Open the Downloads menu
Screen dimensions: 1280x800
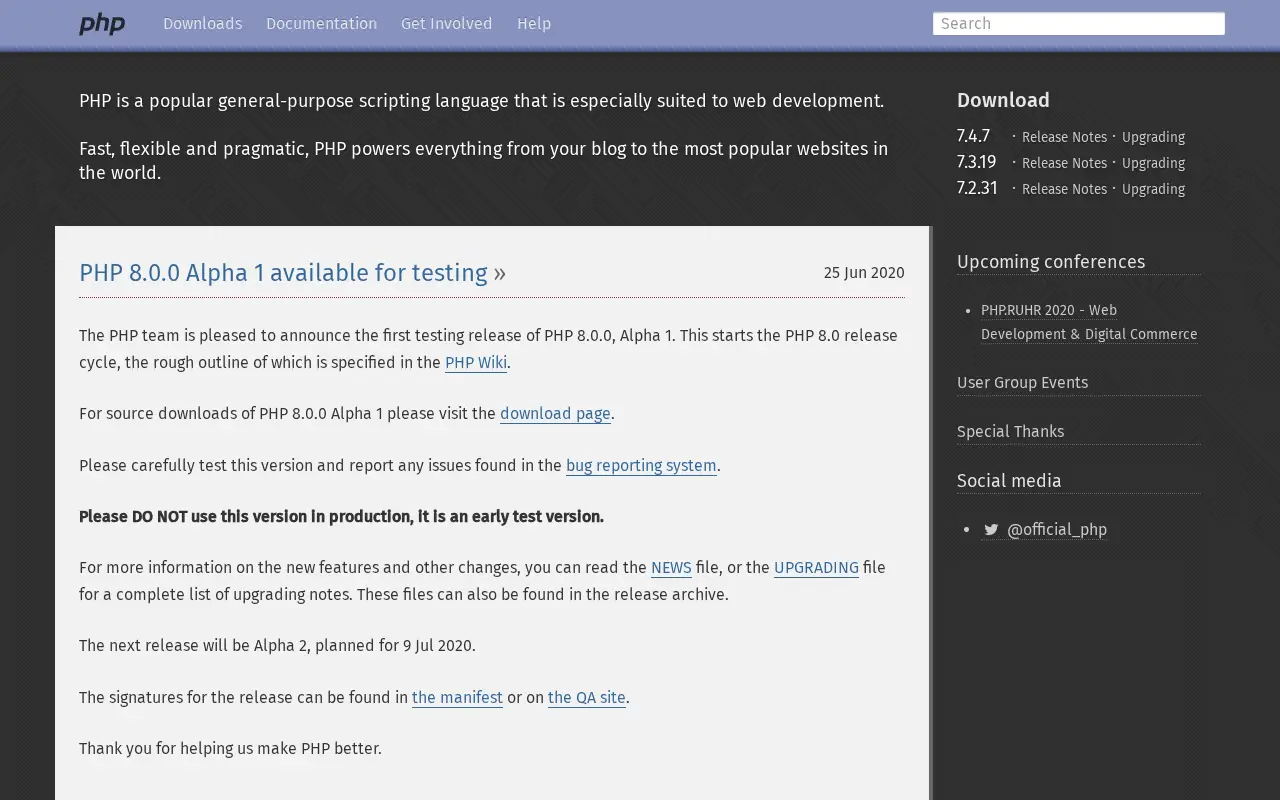click(202, 24)
